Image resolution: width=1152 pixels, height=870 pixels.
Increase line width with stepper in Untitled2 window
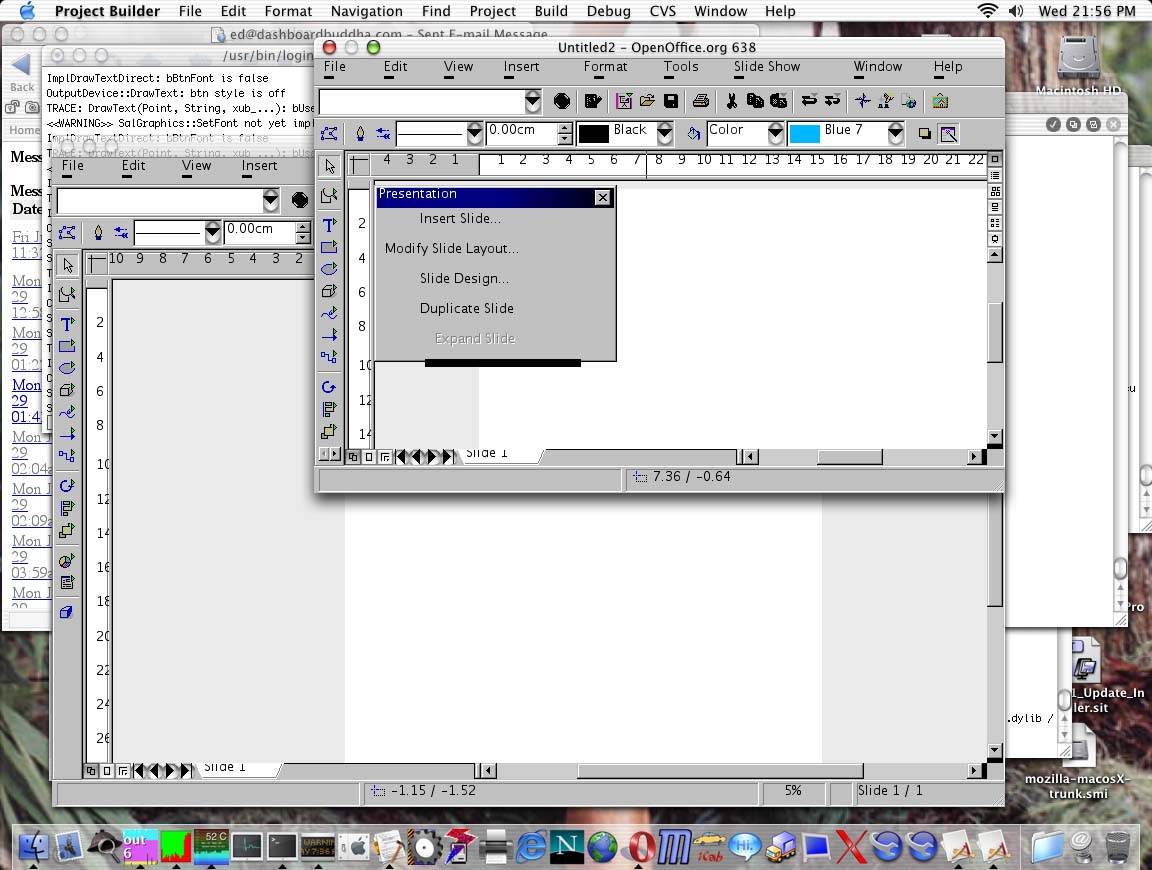point(565,129)
